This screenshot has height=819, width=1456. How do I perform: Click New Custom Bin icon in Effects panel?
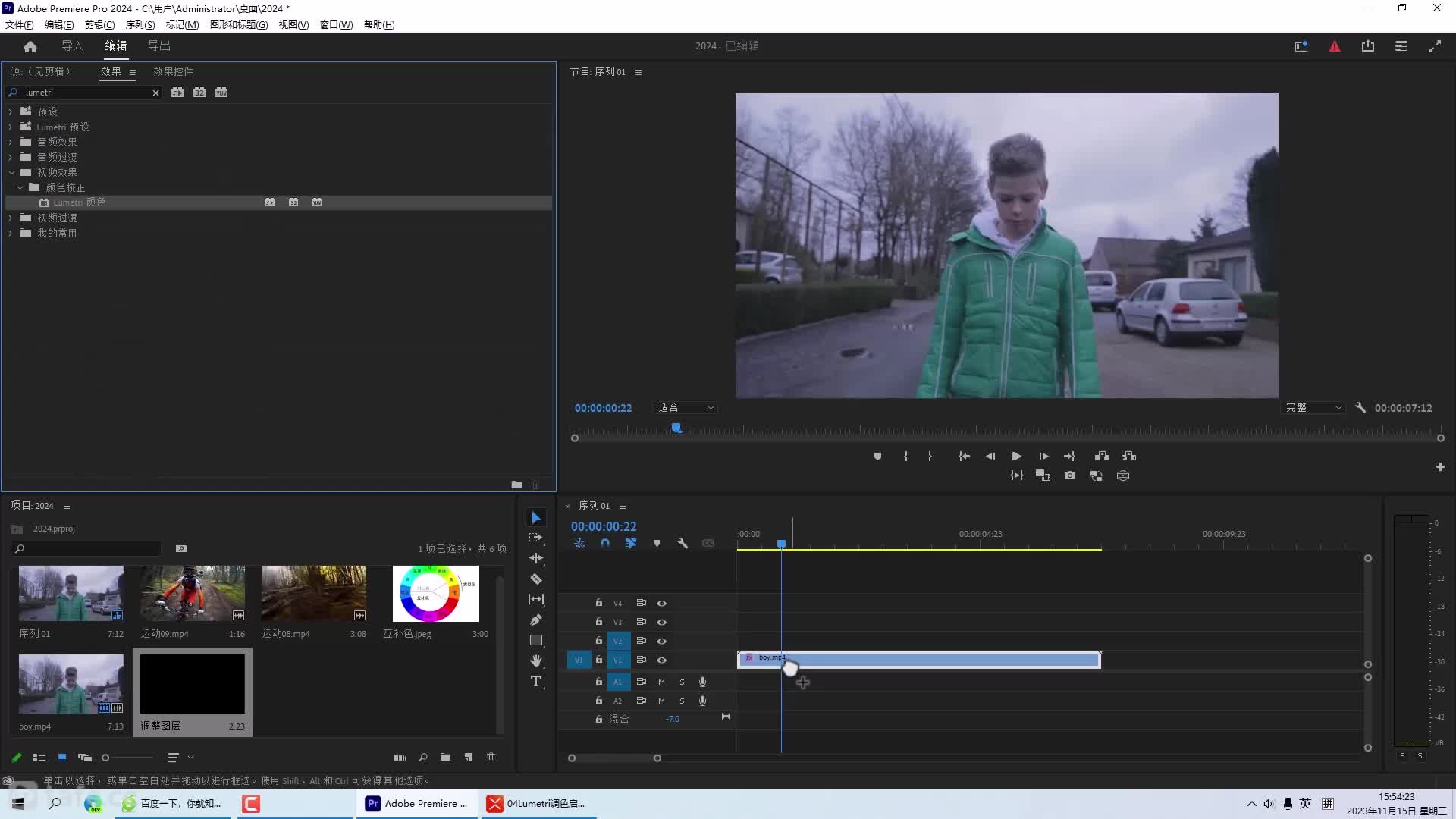coord(516,485)
